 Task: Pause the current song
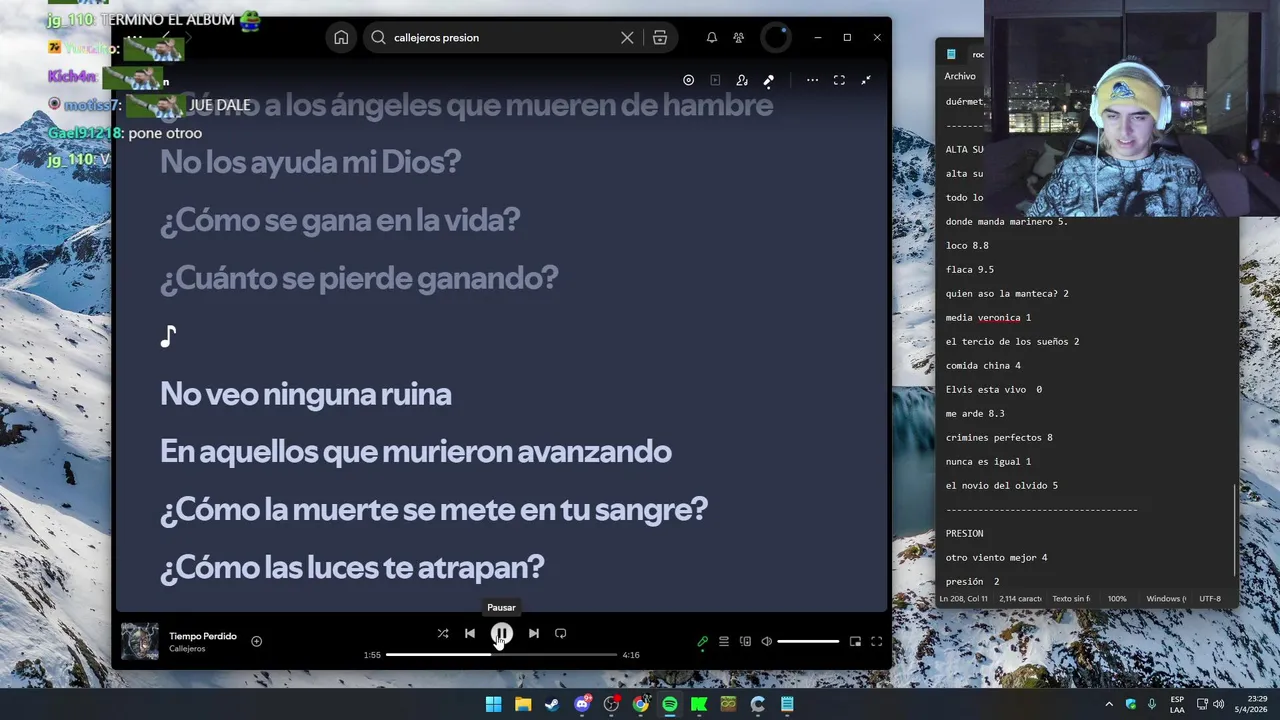point(502,633)
